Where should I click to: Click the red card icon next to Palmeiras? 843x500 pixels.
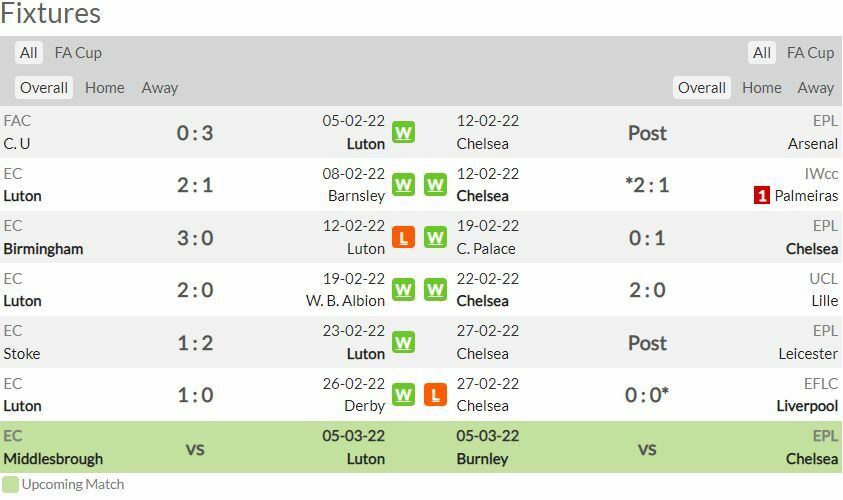coord(762,195)
